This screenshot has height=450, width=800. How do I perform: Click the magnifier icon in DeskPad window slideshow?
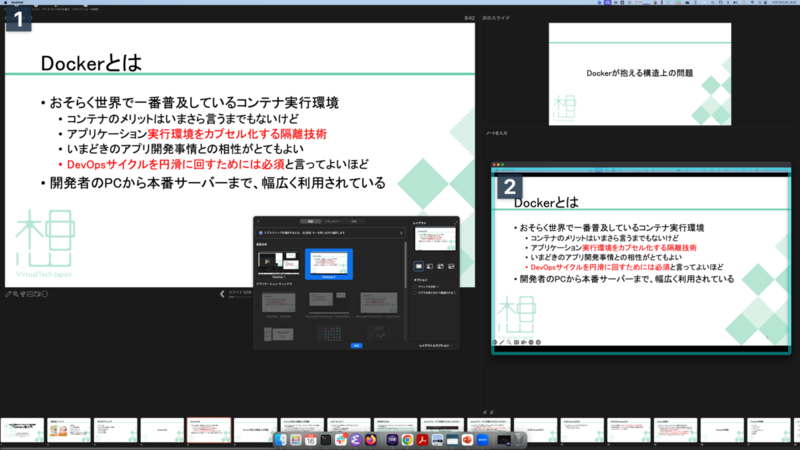[509, 342]
